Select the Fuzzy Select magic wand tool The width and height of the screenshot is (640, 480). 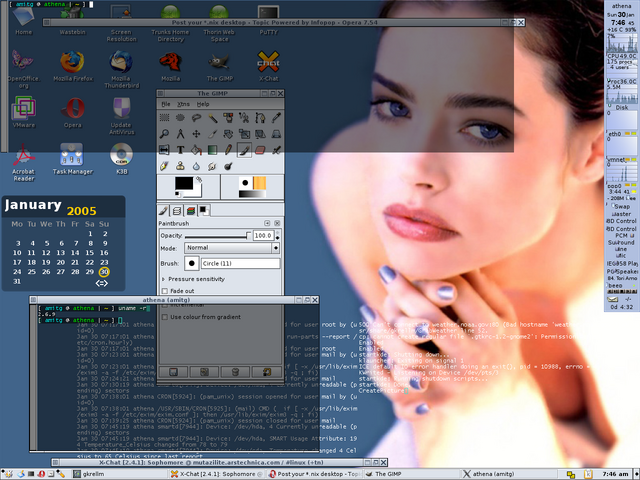pos(212,118)
